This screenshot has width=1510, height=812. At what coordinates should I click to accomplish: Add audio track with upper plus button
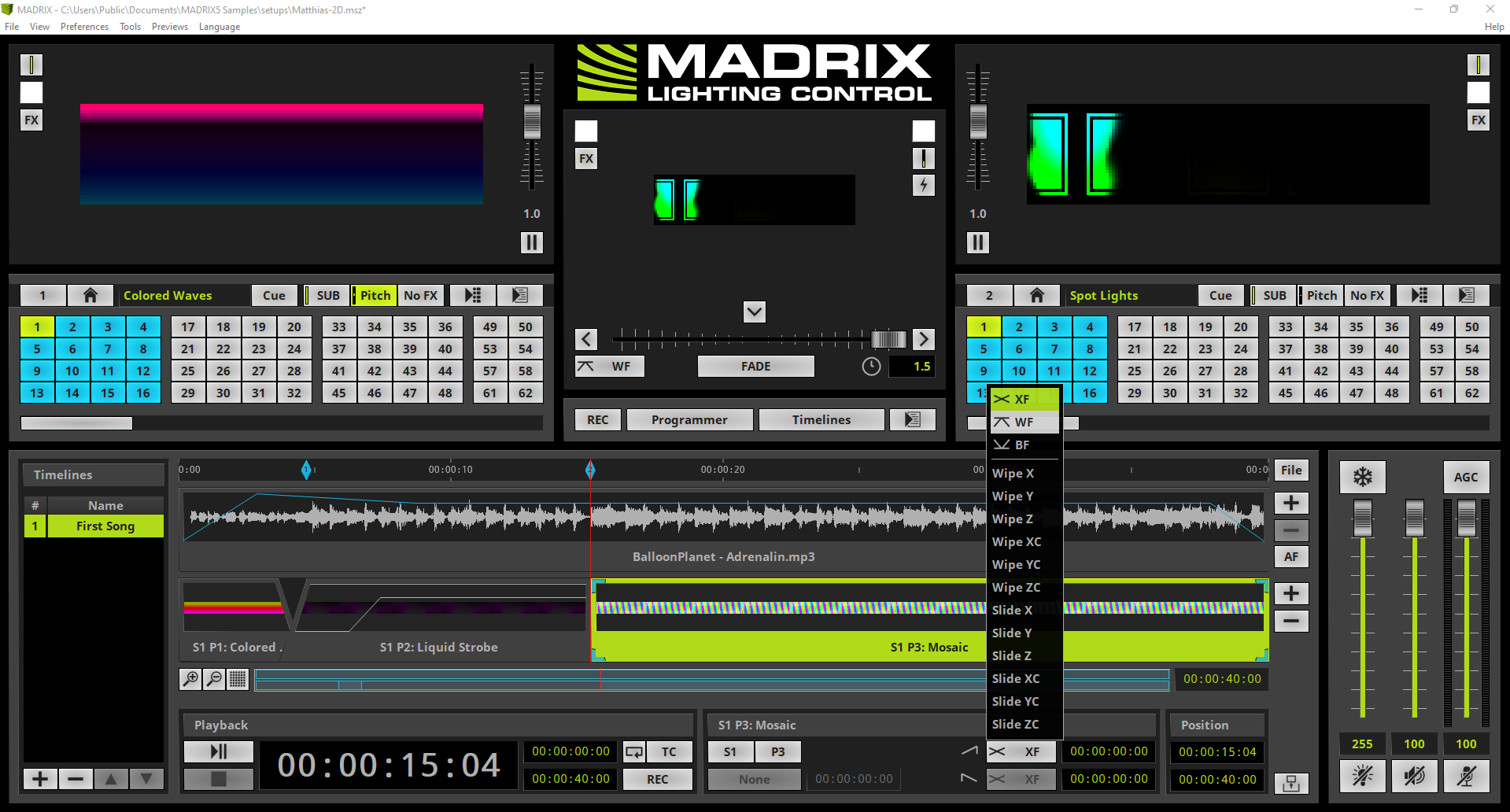1291,503
